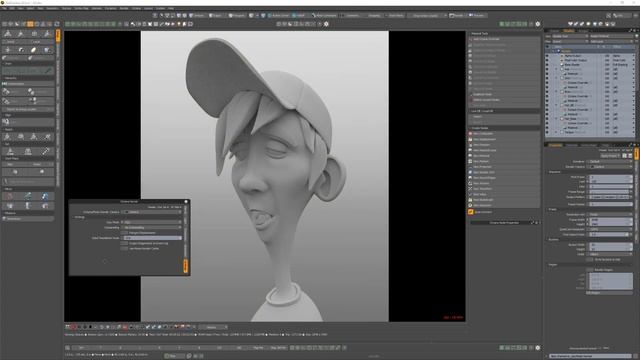Open the Edit menu
Image resolution: width=640 pixels, height=360 pixels.
coord(12,8)
